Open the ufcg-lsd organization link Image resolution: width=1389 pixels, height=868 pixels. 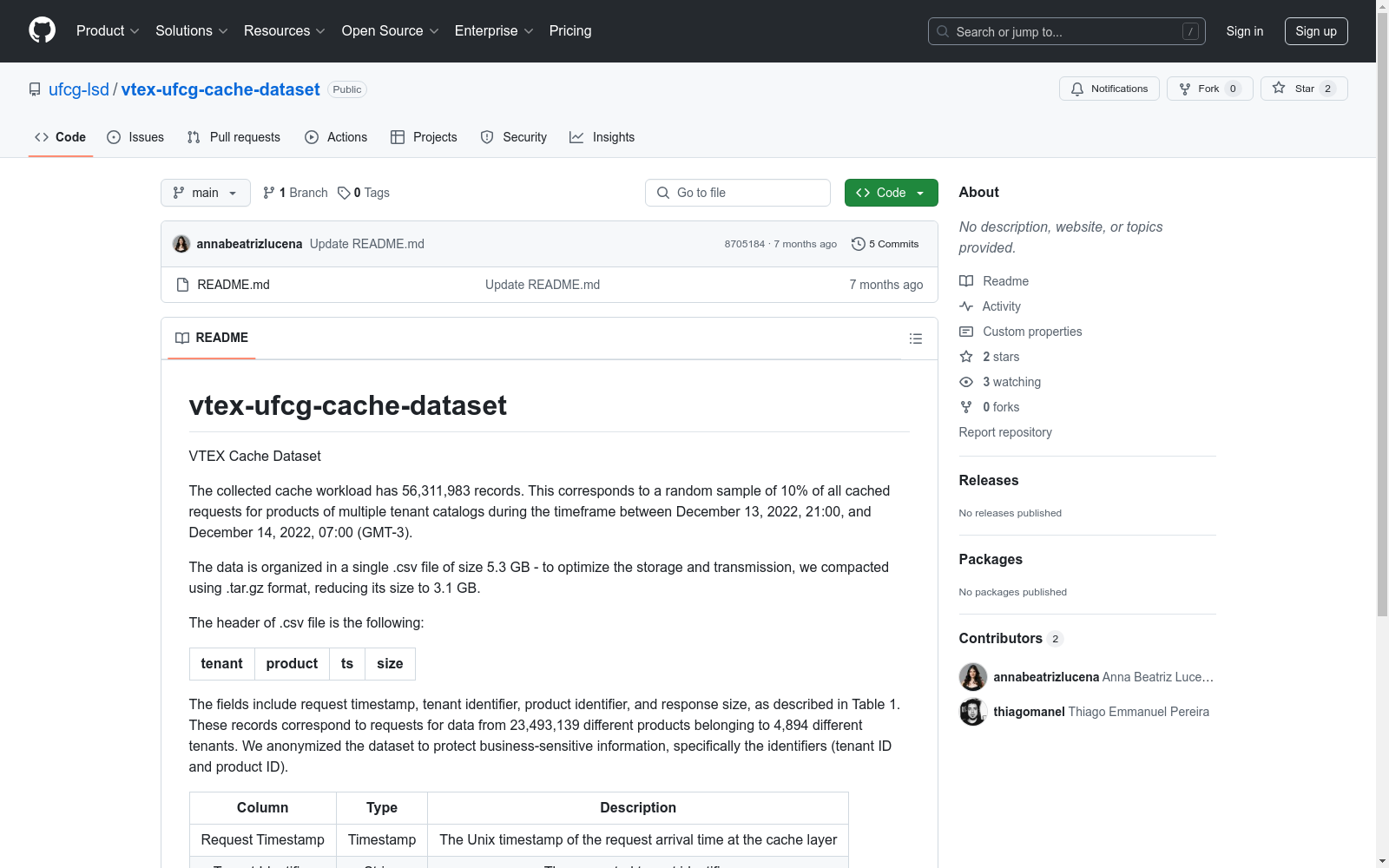(79, 89)
